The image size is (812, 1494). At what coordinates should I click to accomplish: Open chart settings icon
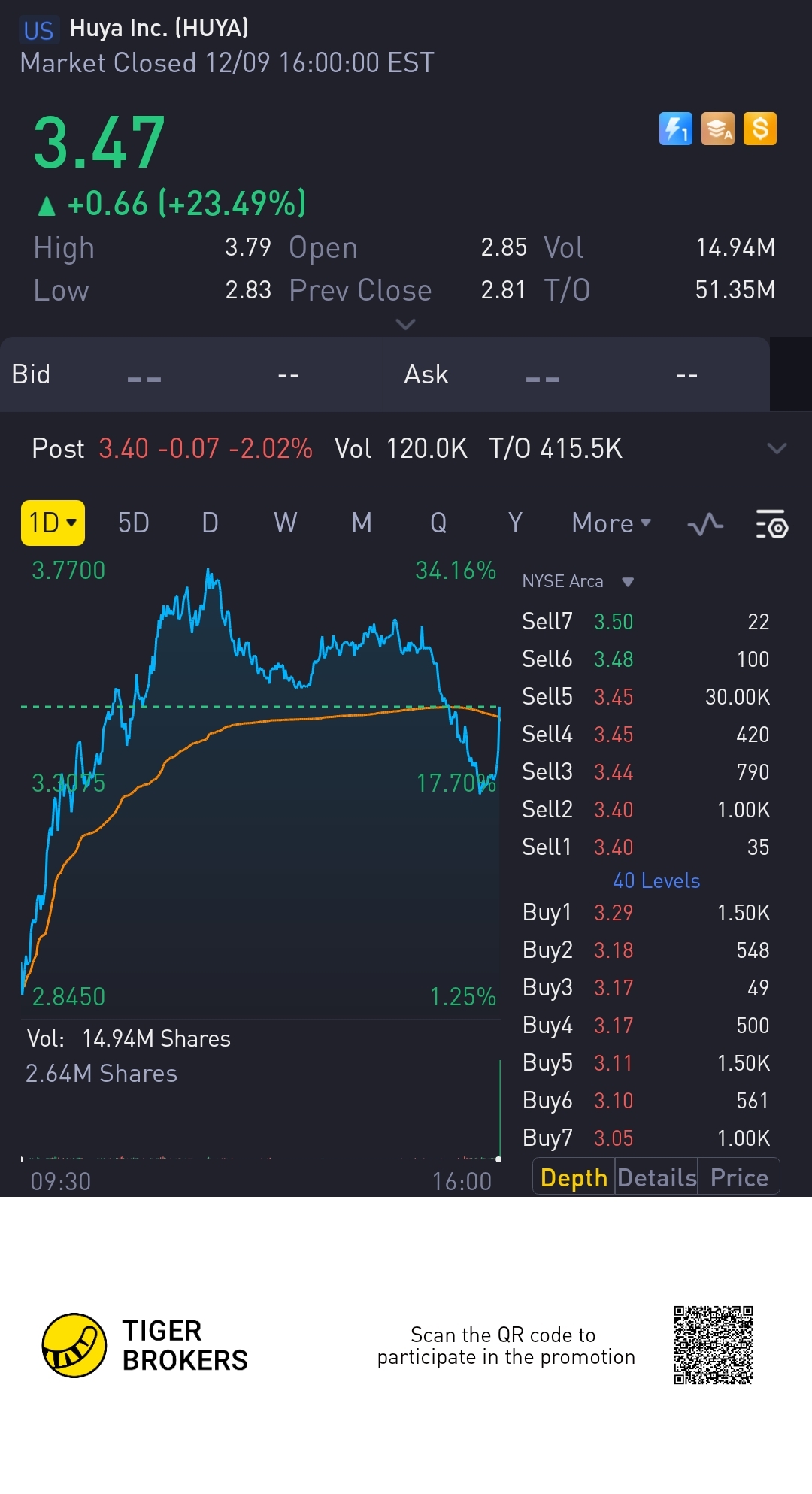pos(771,524)
